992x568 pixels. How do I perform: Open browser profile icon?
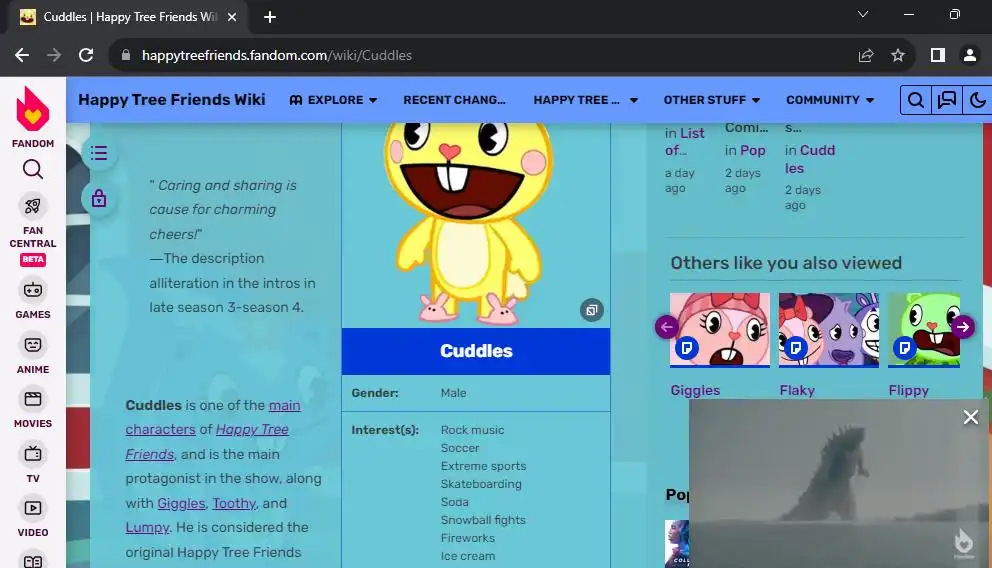[969, 56]
